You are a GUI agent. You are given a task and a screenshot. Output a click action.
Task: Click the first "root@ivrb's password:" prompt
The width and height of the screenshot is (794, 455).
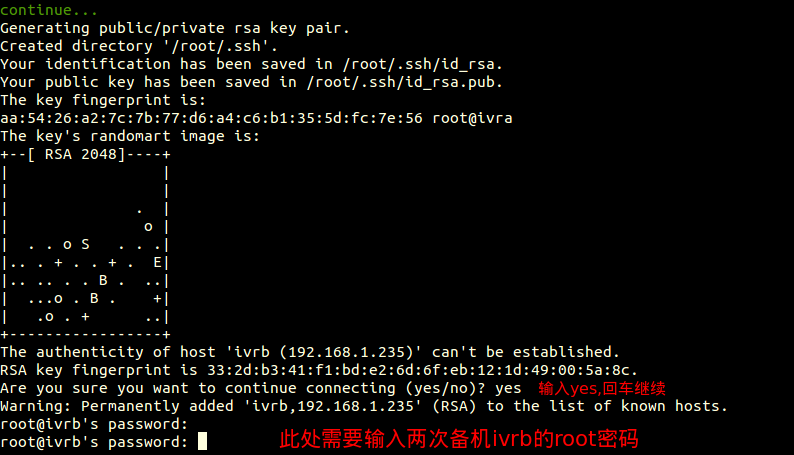pos(94,424)
